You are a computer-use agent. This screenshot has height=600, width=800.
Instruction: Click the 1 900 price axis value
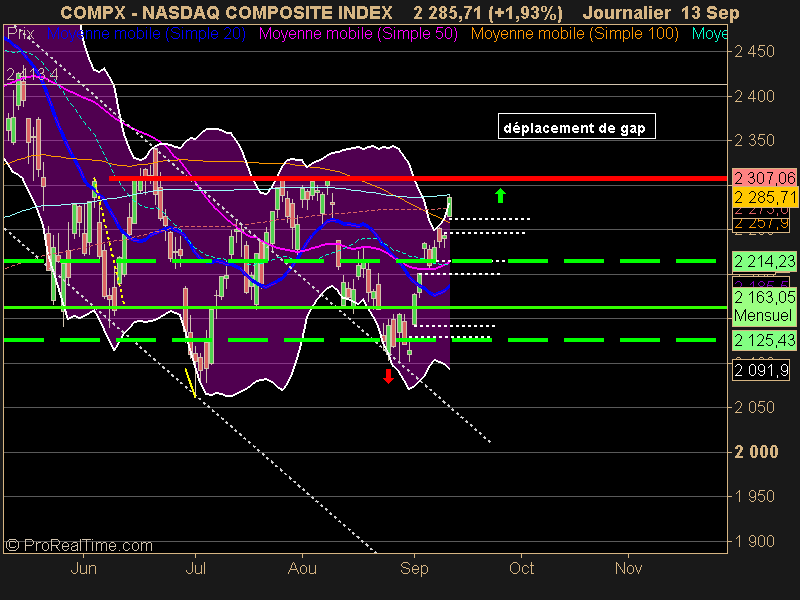(754, 541)
